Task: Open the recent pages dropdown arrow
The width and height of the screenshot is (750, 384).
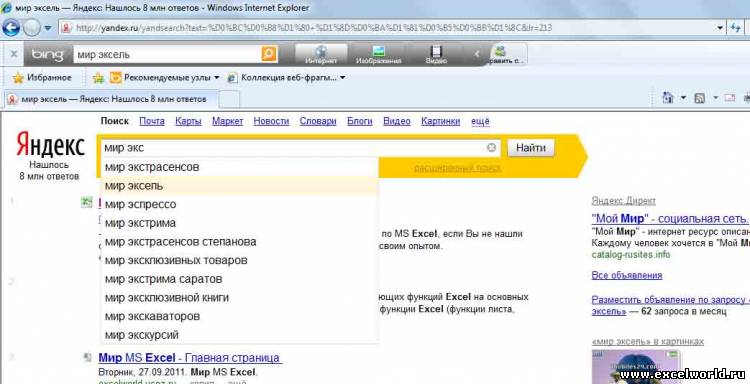Action: pos(48,28)
